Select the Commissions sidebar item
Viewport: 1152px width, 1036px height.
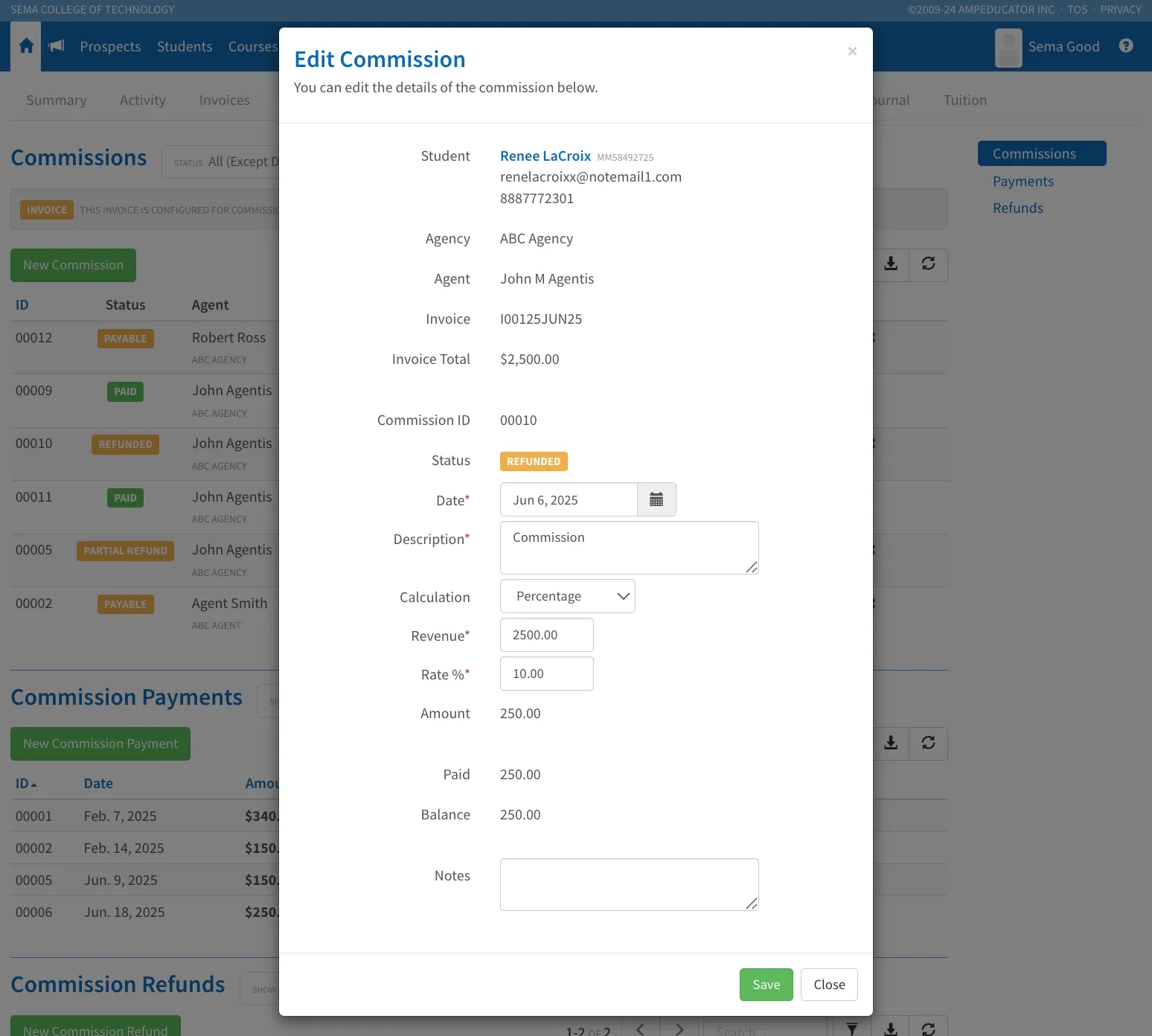point(1042,153)
